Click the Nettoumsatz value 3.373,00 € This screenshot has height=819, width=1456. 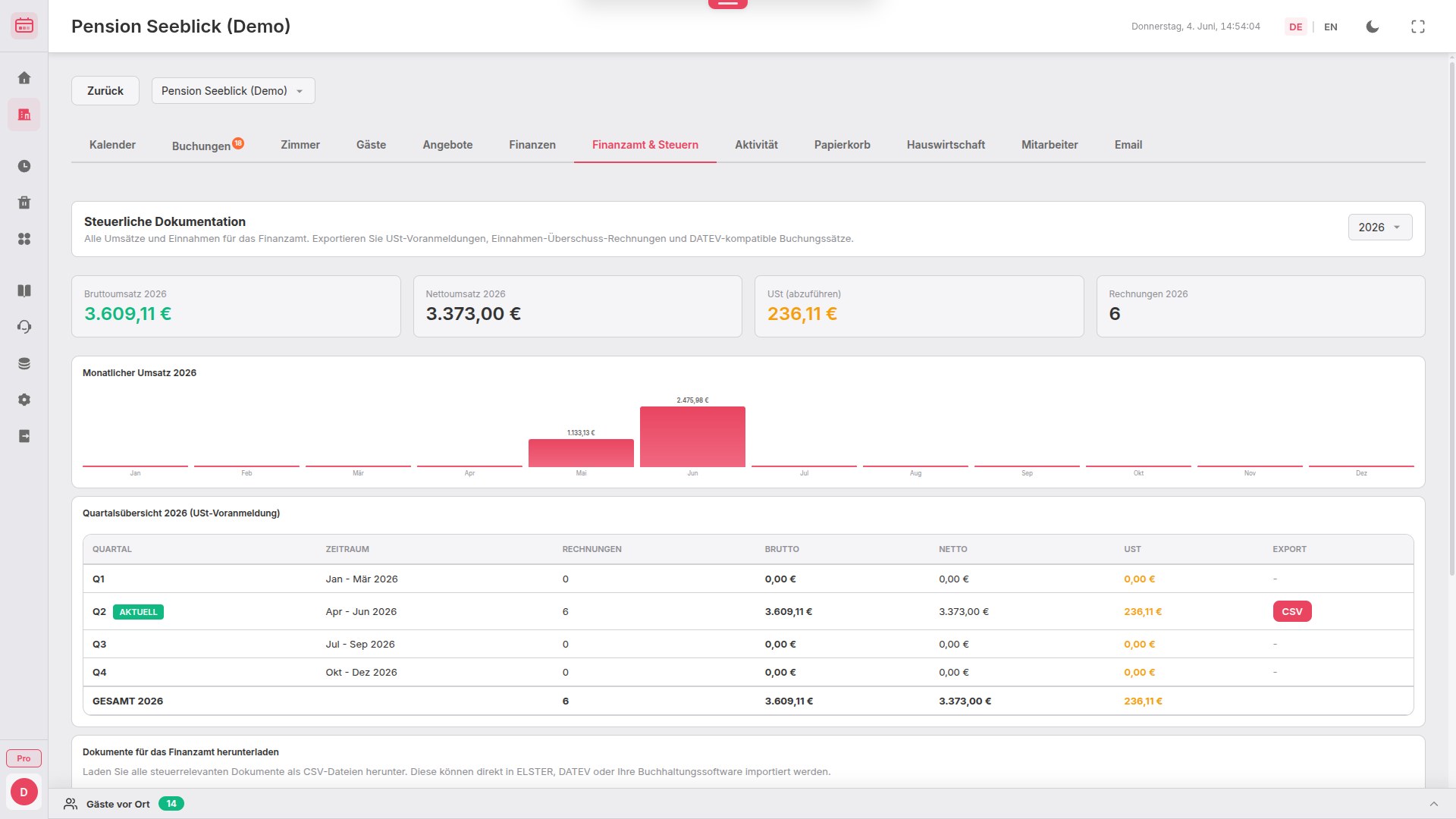(473, 314)
